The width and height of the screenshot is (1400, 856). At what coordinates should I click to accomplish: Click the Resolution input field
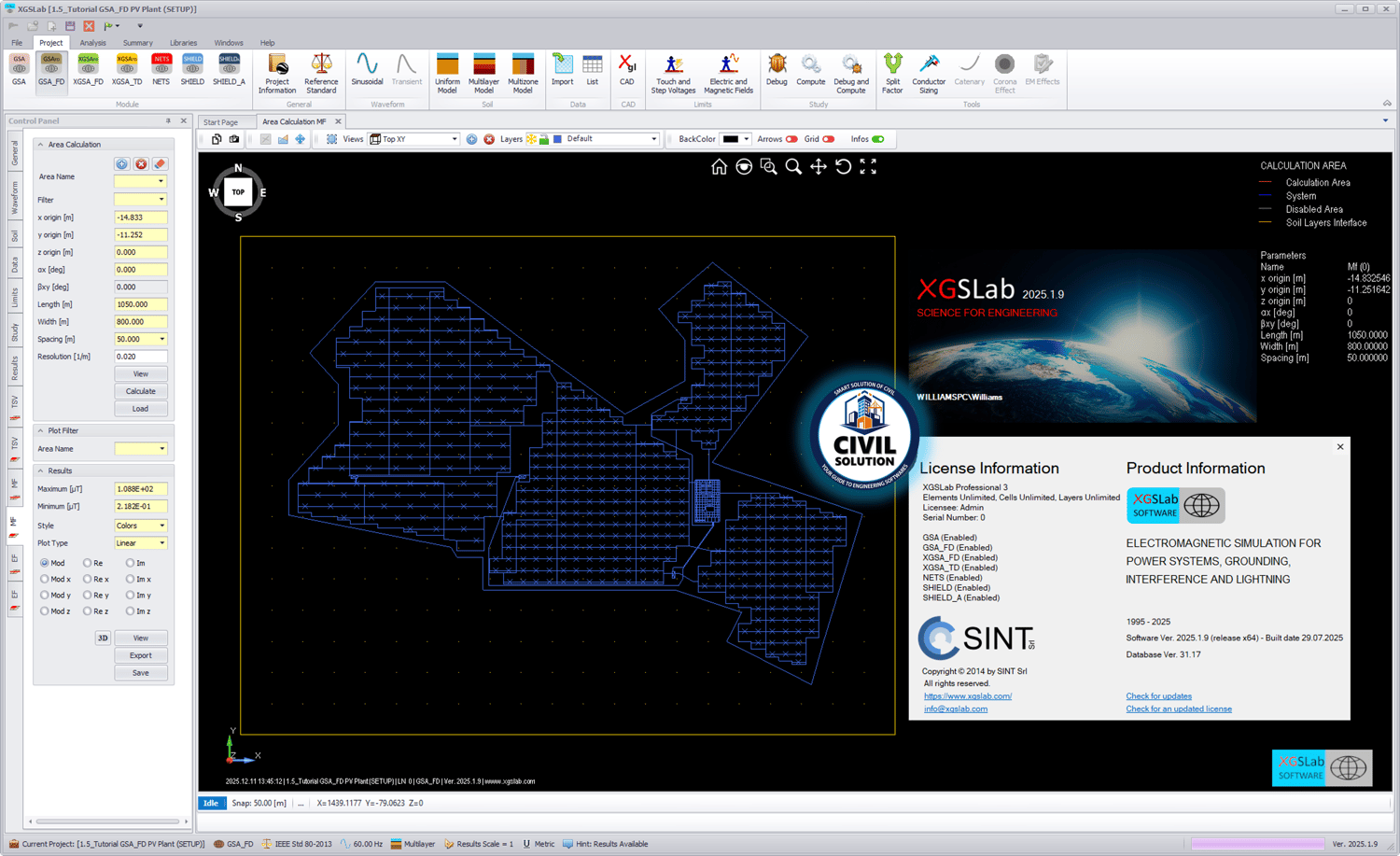click(x=140, y=357)
